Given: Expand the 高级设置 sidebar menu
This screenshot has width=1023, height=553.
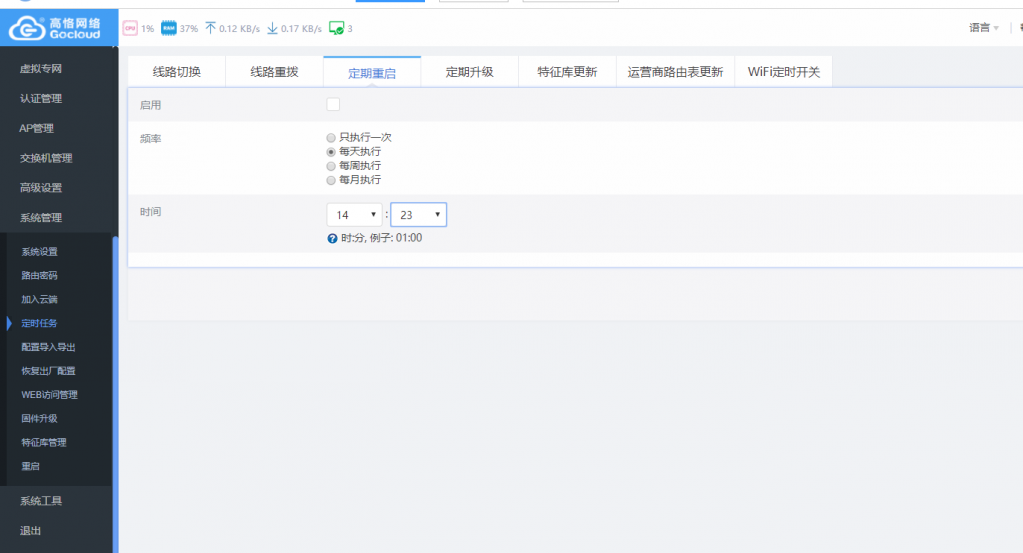Looking at the screenshot, I should pyautogui.click(x=41, y=188).
